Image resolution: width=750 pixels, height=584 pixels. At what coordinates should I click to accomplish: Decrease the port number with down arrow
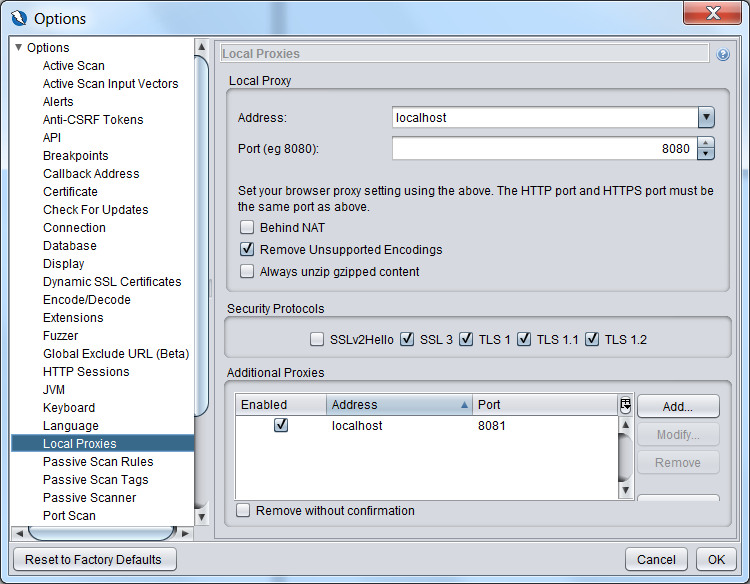pyautogui.click(x=706, y=154)
